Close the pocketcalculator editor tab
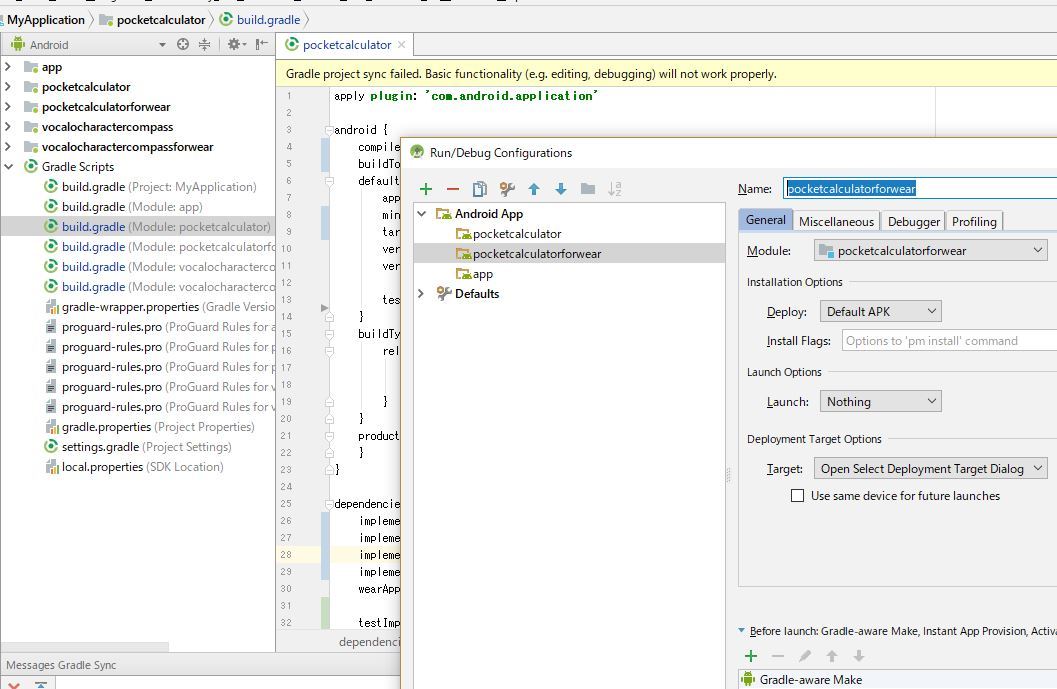Screen dimensions: 1057x689 402,45
